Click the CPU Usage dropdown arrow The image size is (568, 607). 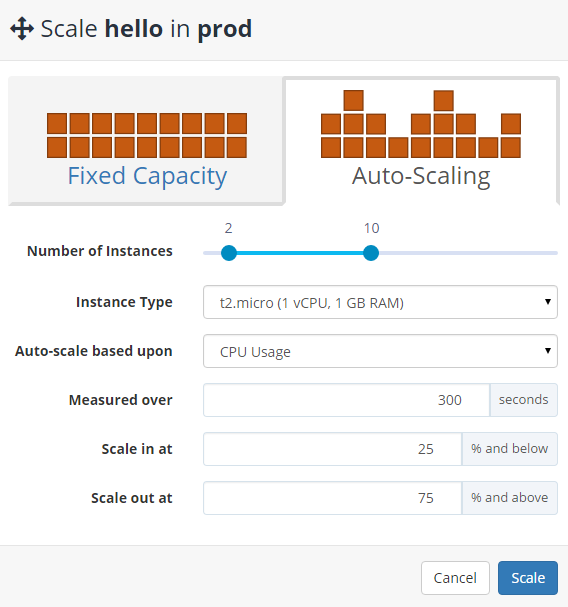click(547, 351)
